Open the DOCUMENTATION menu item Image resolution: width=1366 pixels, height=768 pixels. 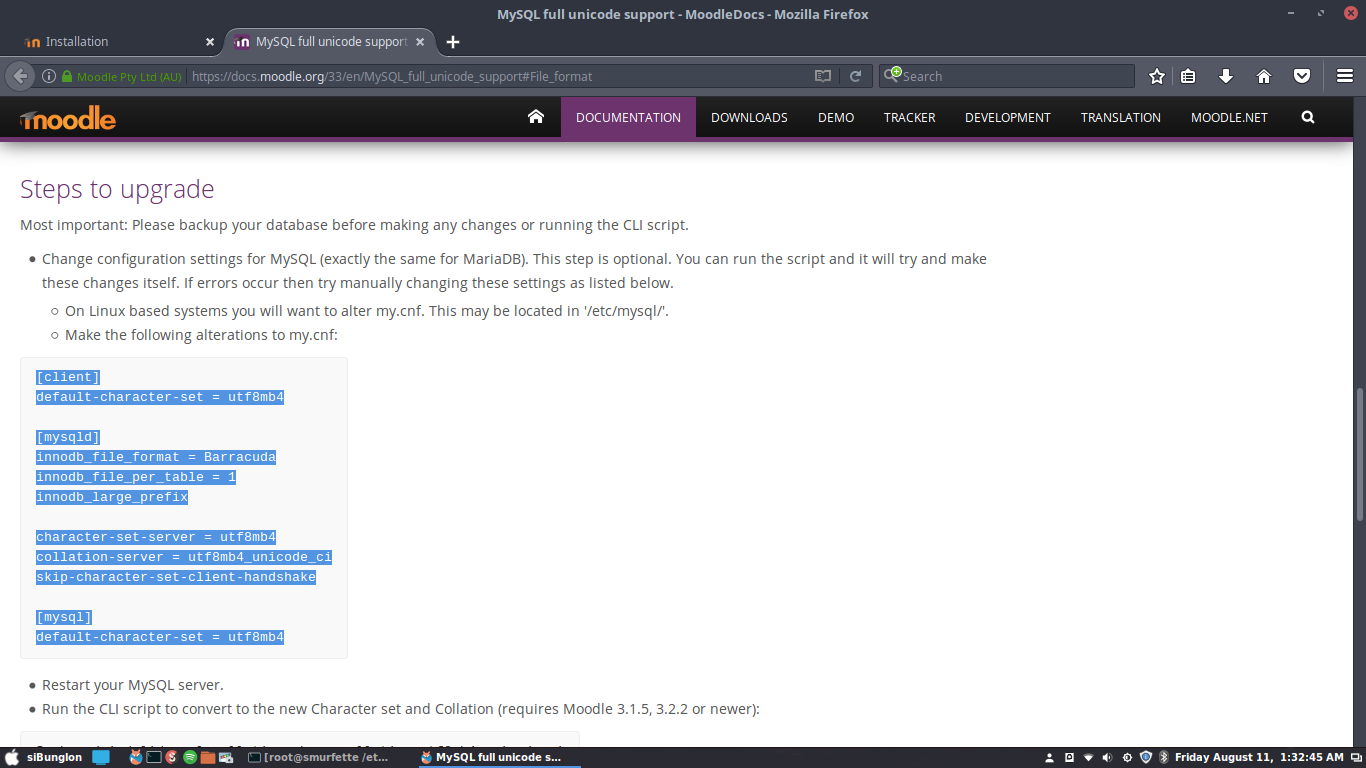coord(628,117)
